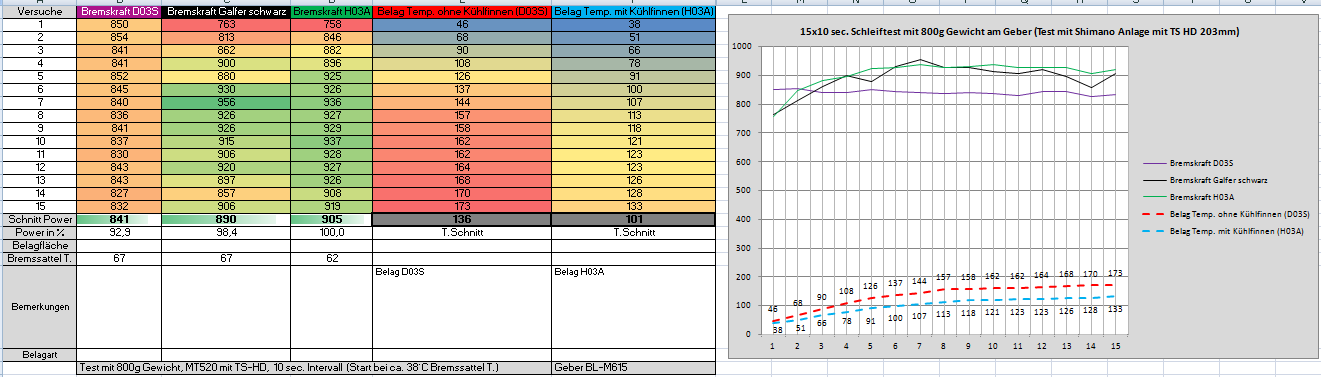
Task: Click table cell with value 827
Action: 118,193
